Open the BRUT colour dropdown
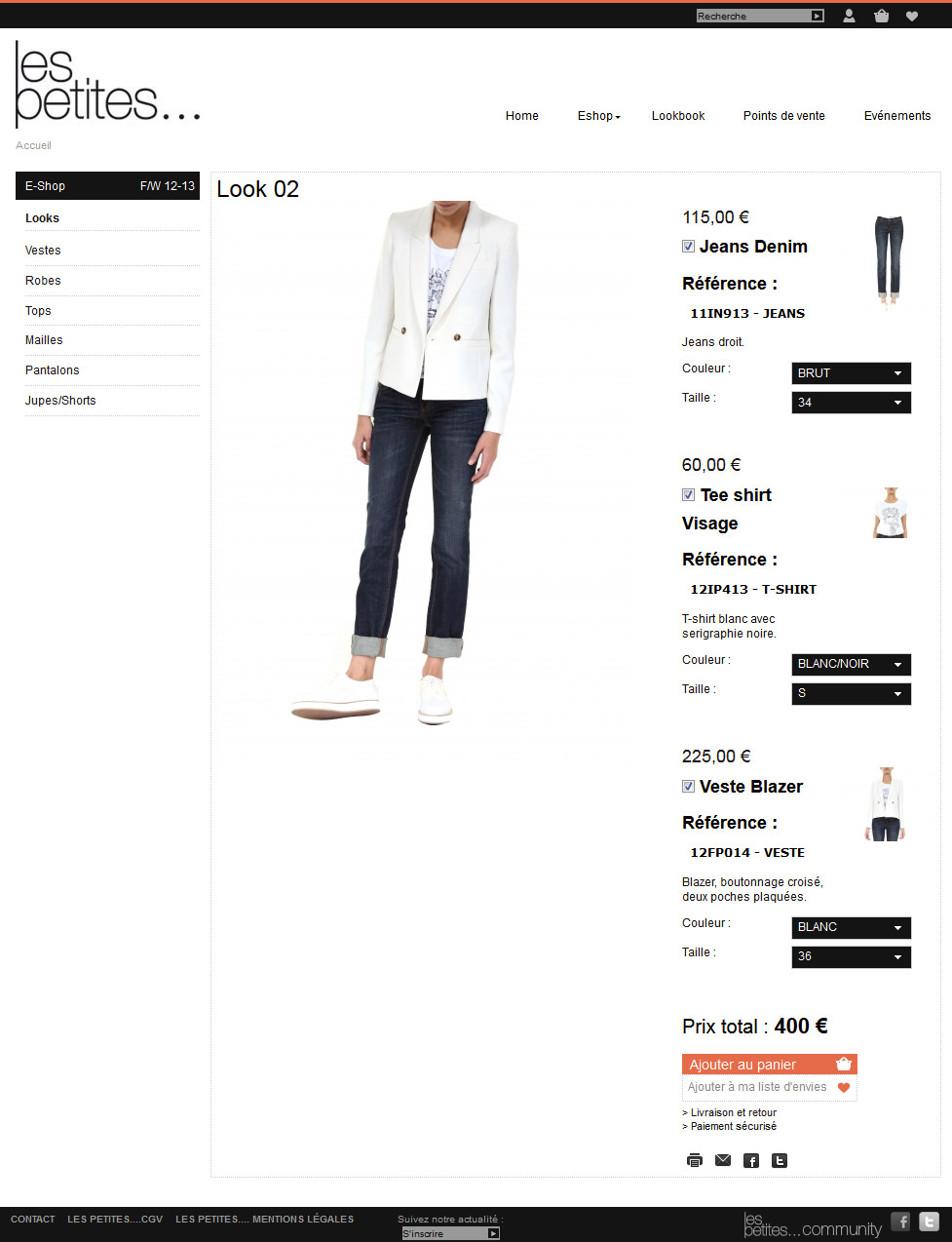The image size is (952, 1242). (852, 373)
